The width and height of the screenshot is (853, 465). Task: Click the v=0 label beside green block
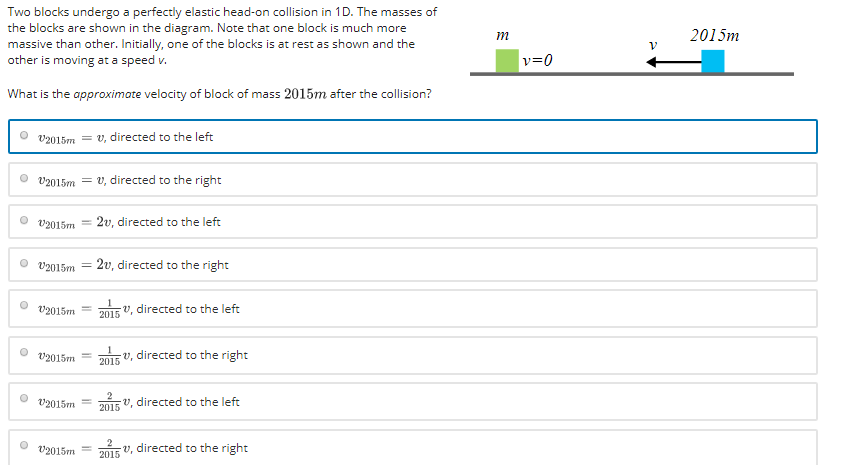pos(537,61)
